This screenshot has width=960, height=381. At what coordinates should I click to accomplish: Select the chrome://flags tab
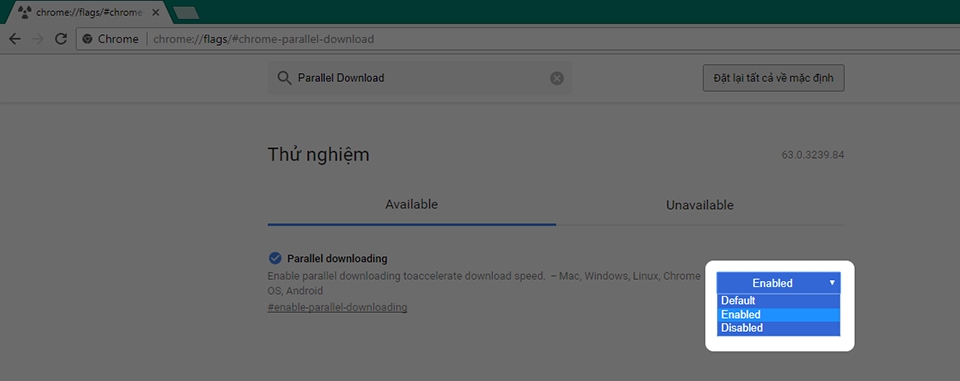[89, 12]
